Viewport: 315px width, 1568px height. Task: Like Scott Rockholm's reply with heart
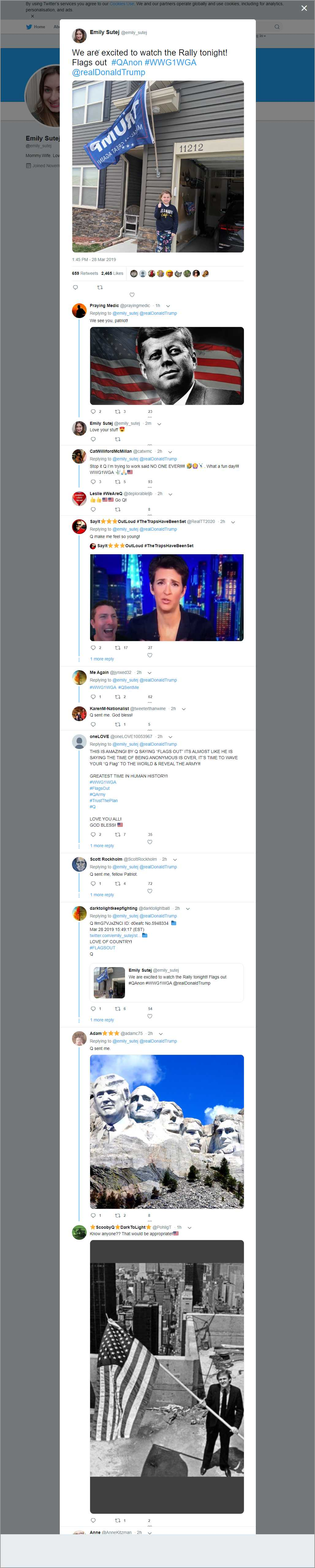pos(150,890)
